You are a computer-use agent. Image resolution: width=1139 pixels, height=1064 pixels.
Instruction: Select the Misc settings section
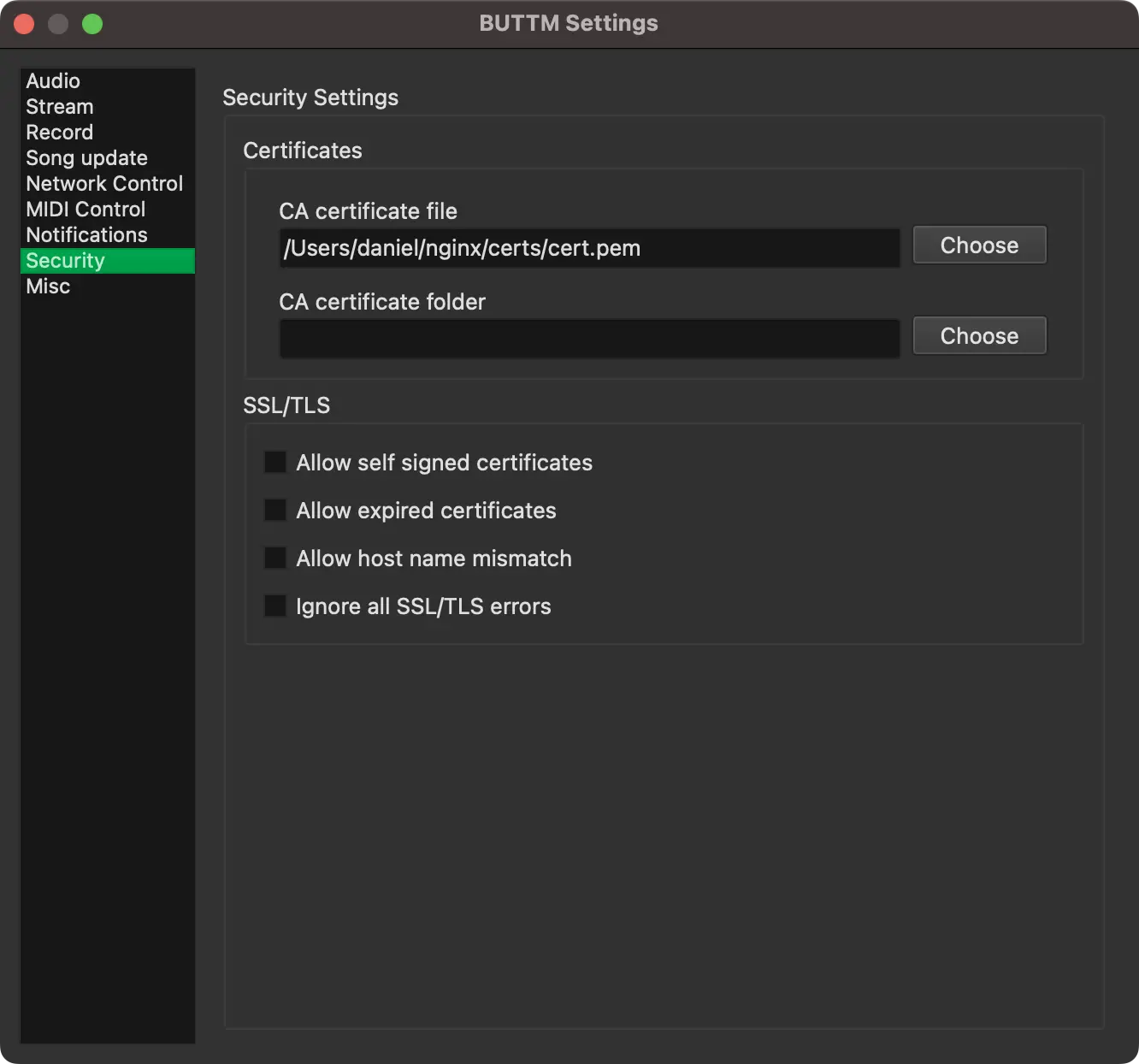[x=48, y=286]
